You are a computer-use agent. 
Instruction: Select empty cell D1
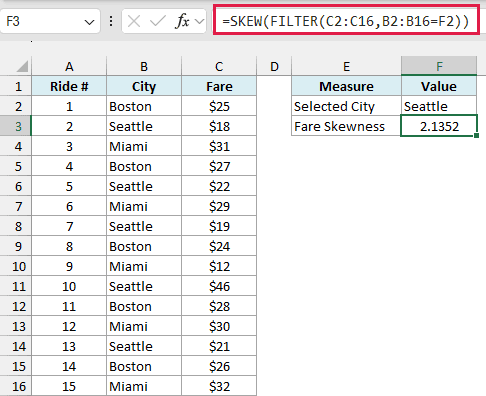tap(274, 86)
